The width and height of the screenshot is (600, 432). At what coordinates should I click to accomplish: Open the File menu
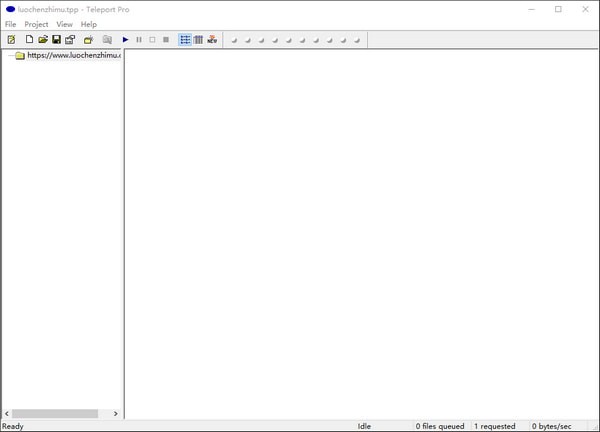[11, 24]
